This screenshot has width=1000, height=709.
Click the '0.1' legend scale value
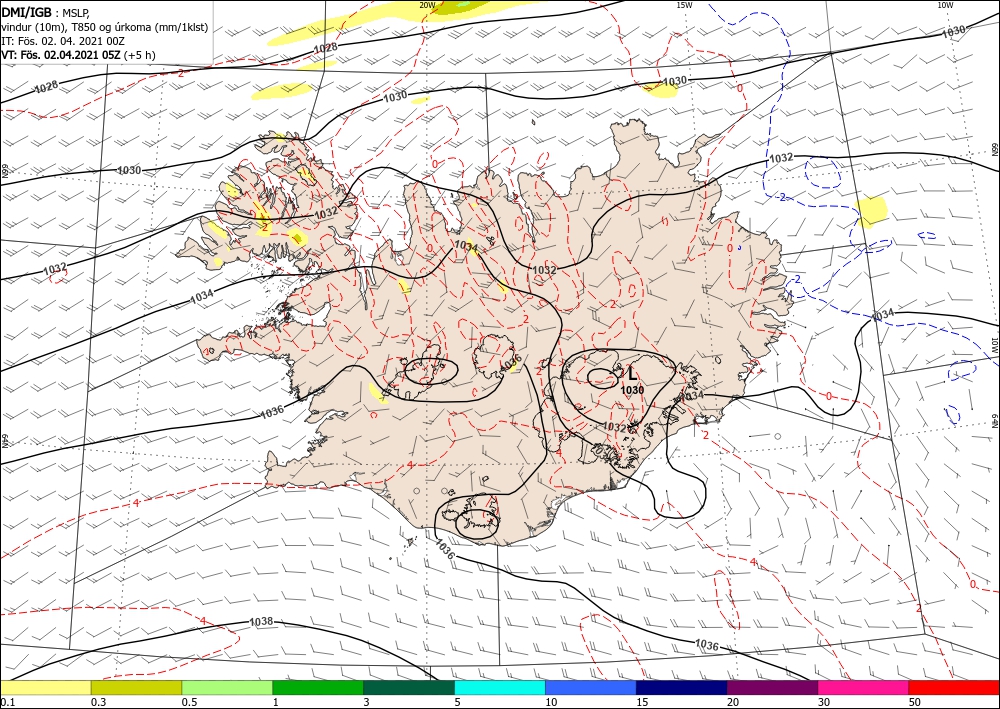coord(6,702)
